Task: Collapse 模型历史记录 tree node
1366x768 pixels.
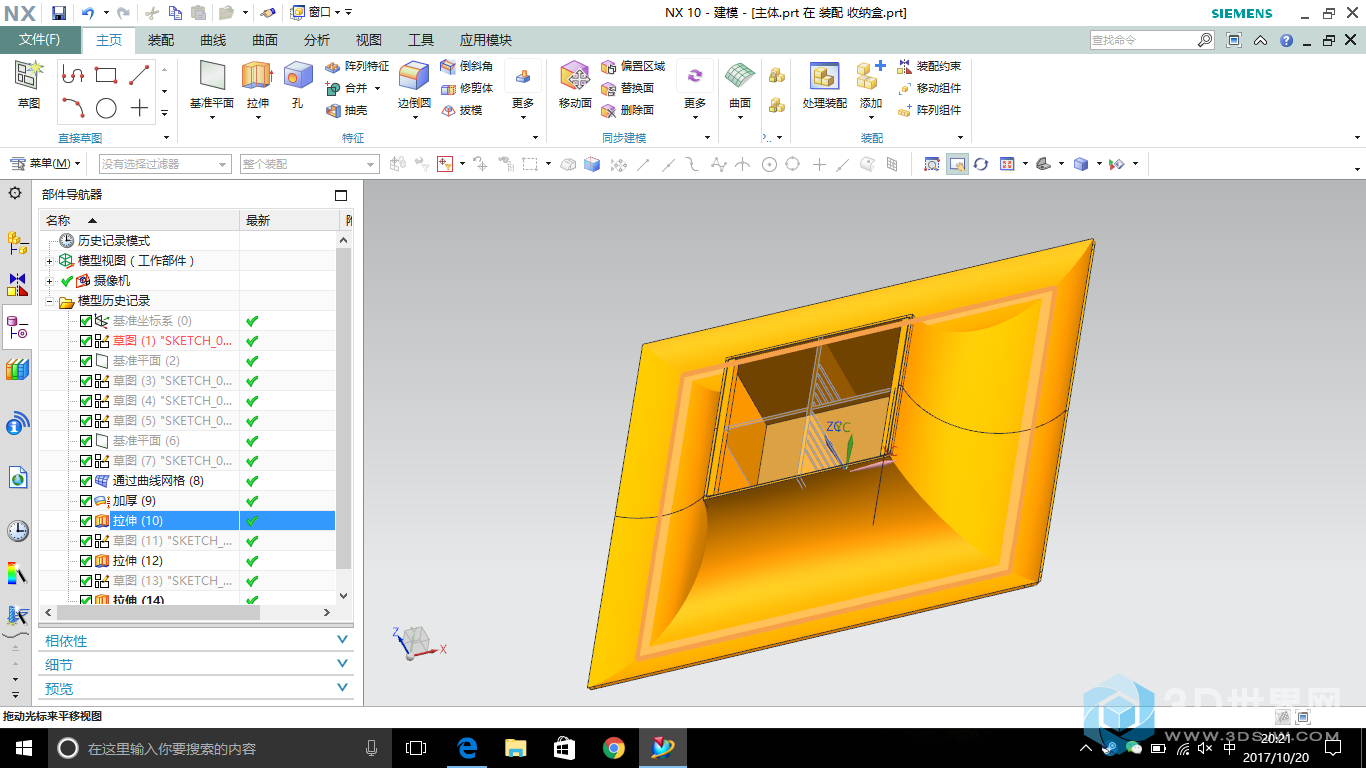Action: [50, 301]
